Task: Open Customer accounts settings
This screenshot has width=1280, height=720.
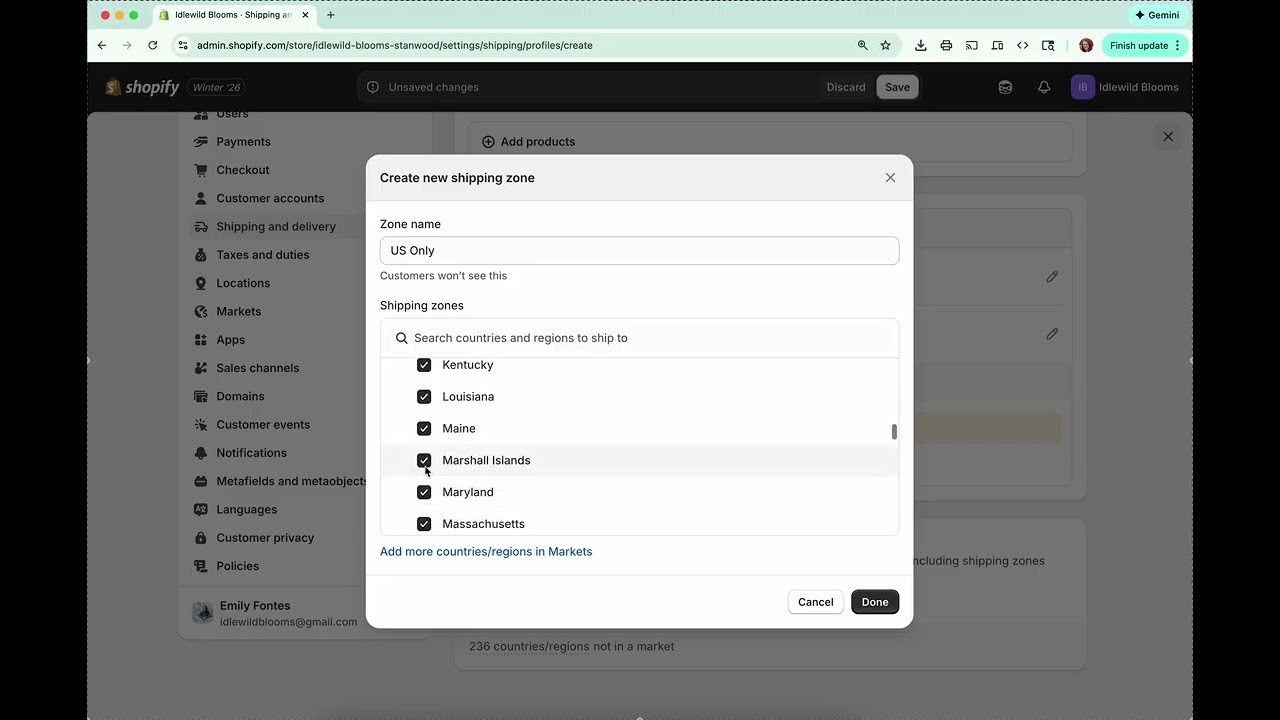Action: pos(270,198)
